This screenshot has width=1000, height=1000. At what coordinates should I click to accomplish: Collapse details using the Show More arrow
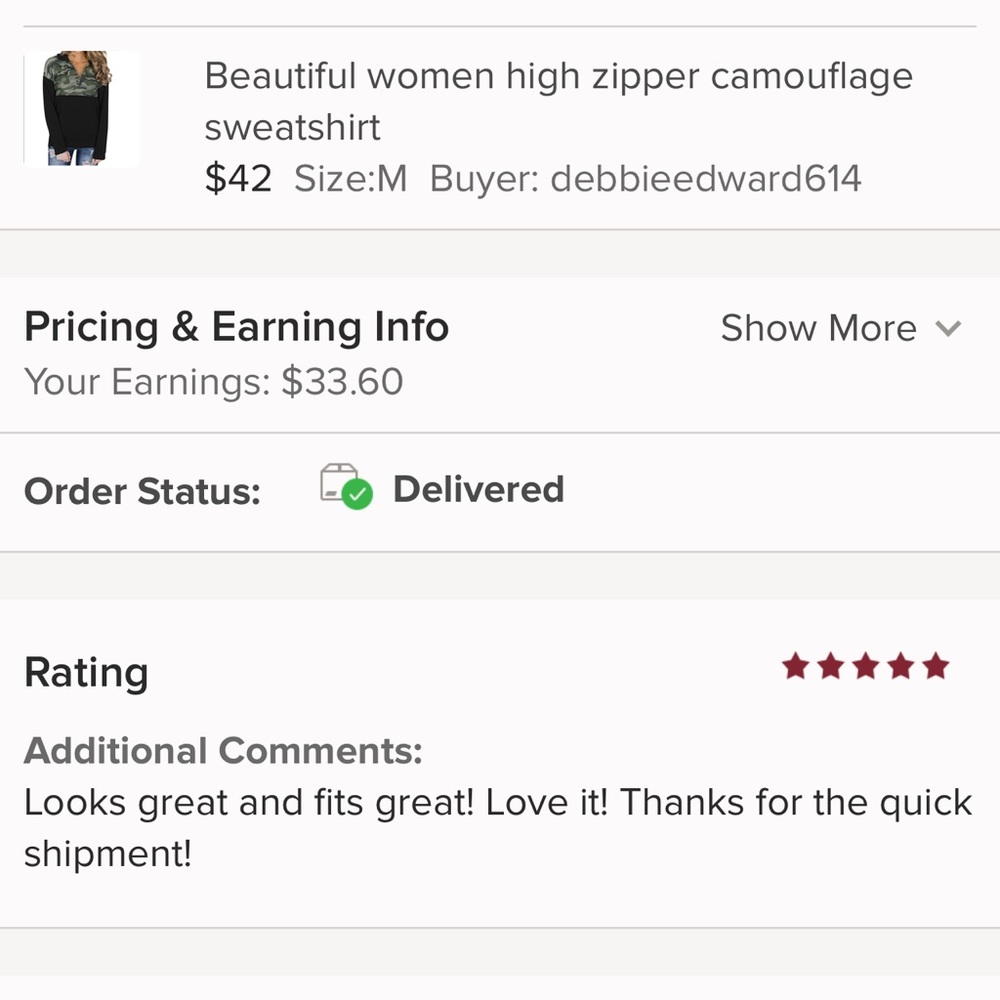(948, 327)
